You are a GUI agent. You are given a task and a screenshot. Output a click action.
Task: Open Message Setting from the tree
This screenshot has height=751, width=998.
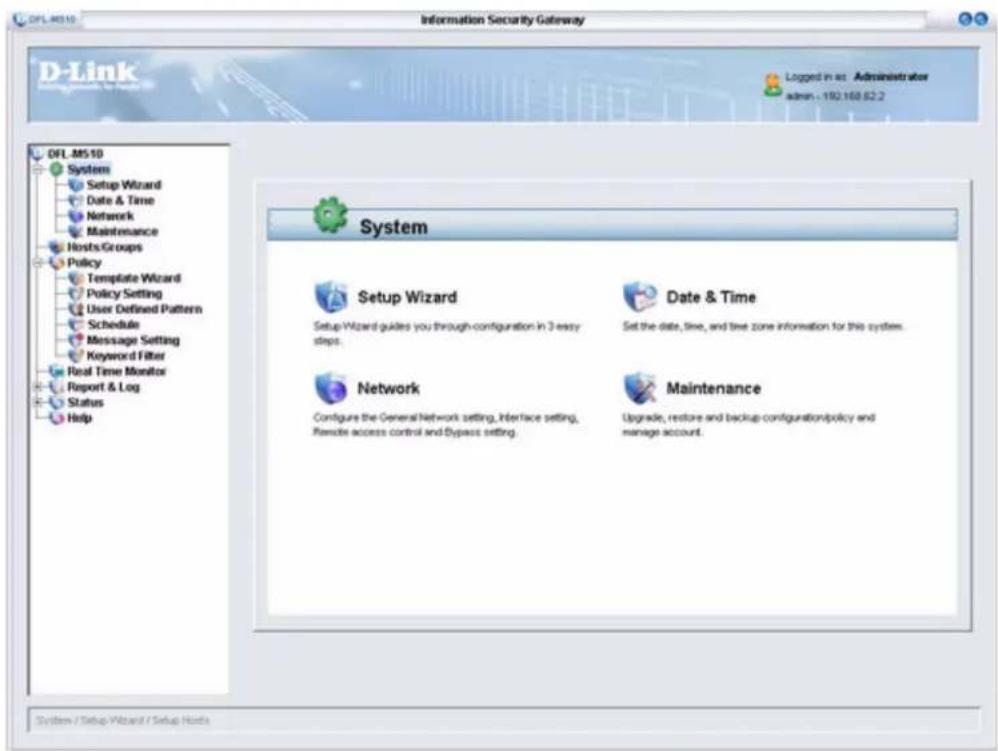click(133, 340)
